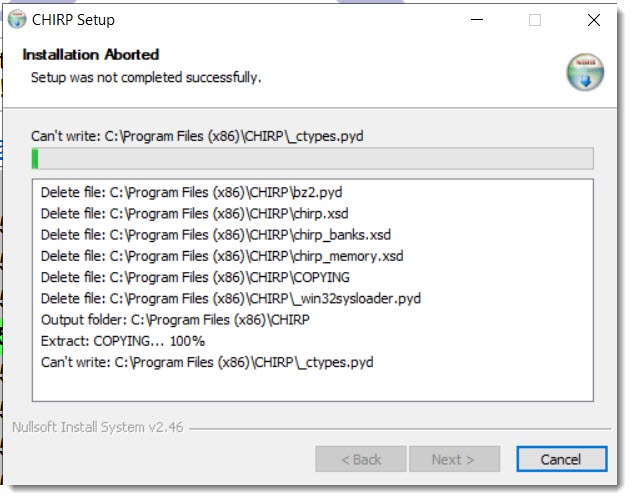Select the _win32sysloader.pyd log entry
The height and width of the screenshot is (500, 632).
[231, 299]
